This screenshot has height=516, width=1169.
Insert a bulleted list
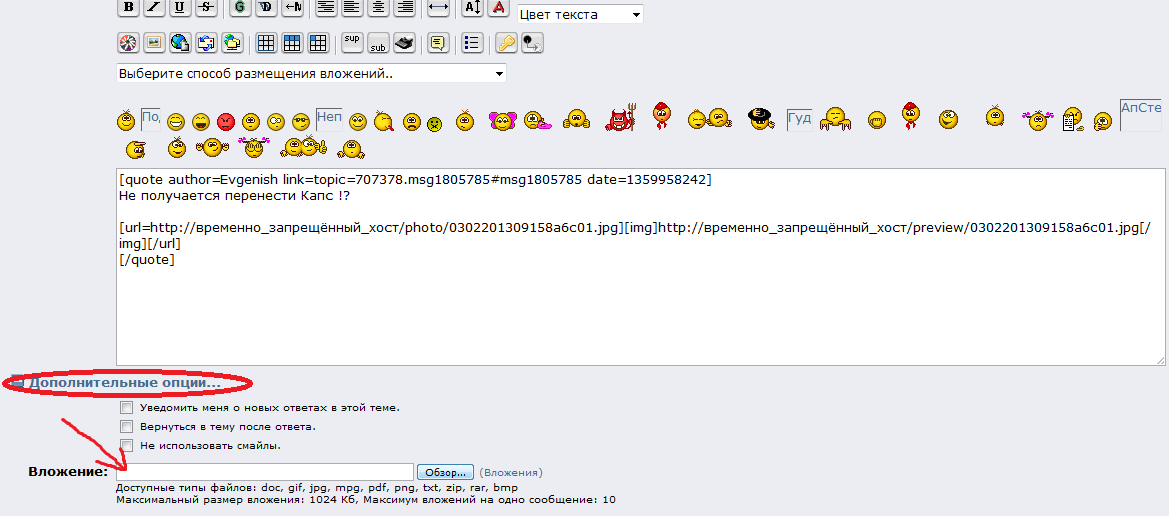click(473, 43)
